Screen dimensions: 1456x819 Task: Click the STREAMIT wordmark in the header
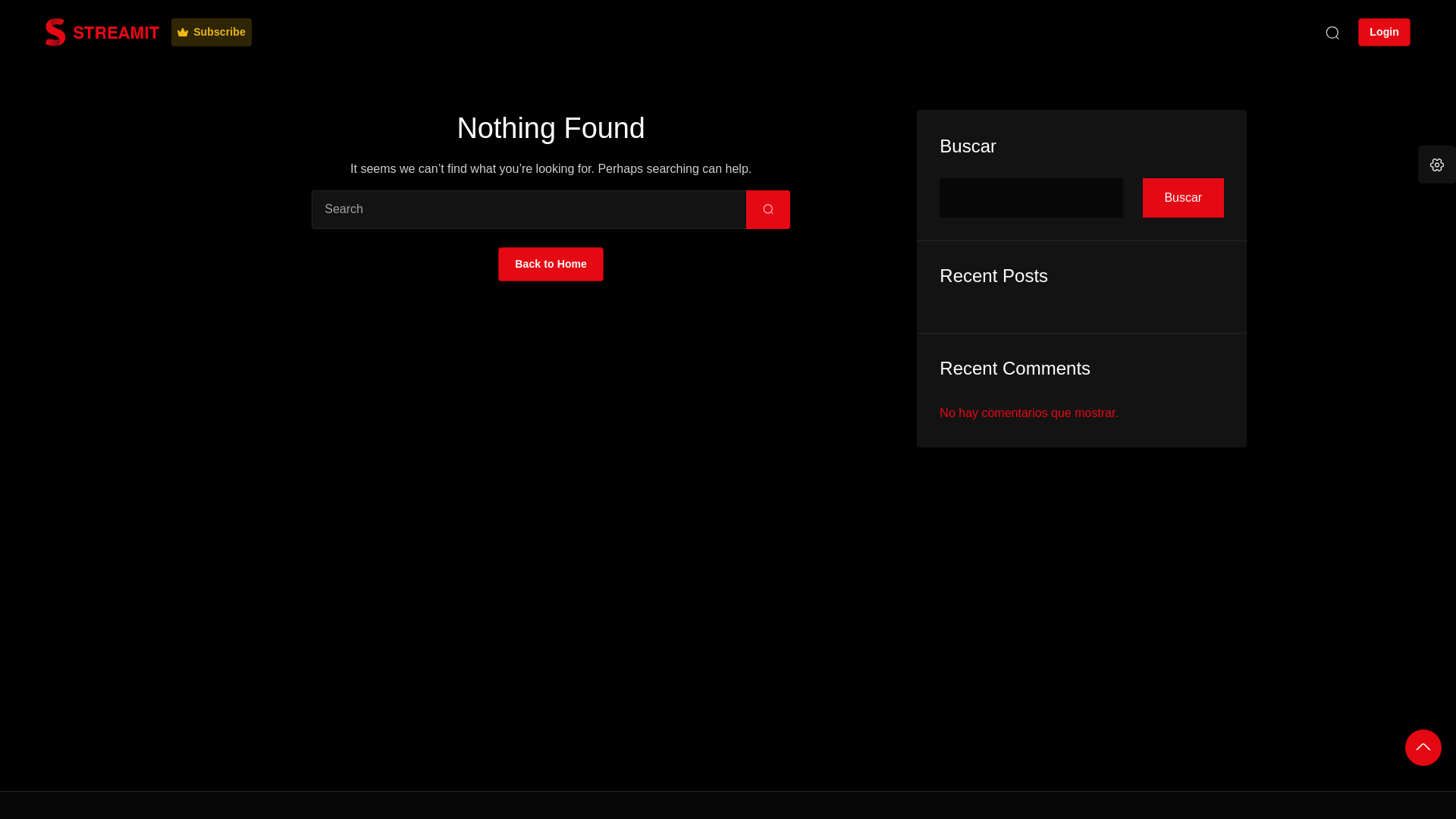coord(116,33)
